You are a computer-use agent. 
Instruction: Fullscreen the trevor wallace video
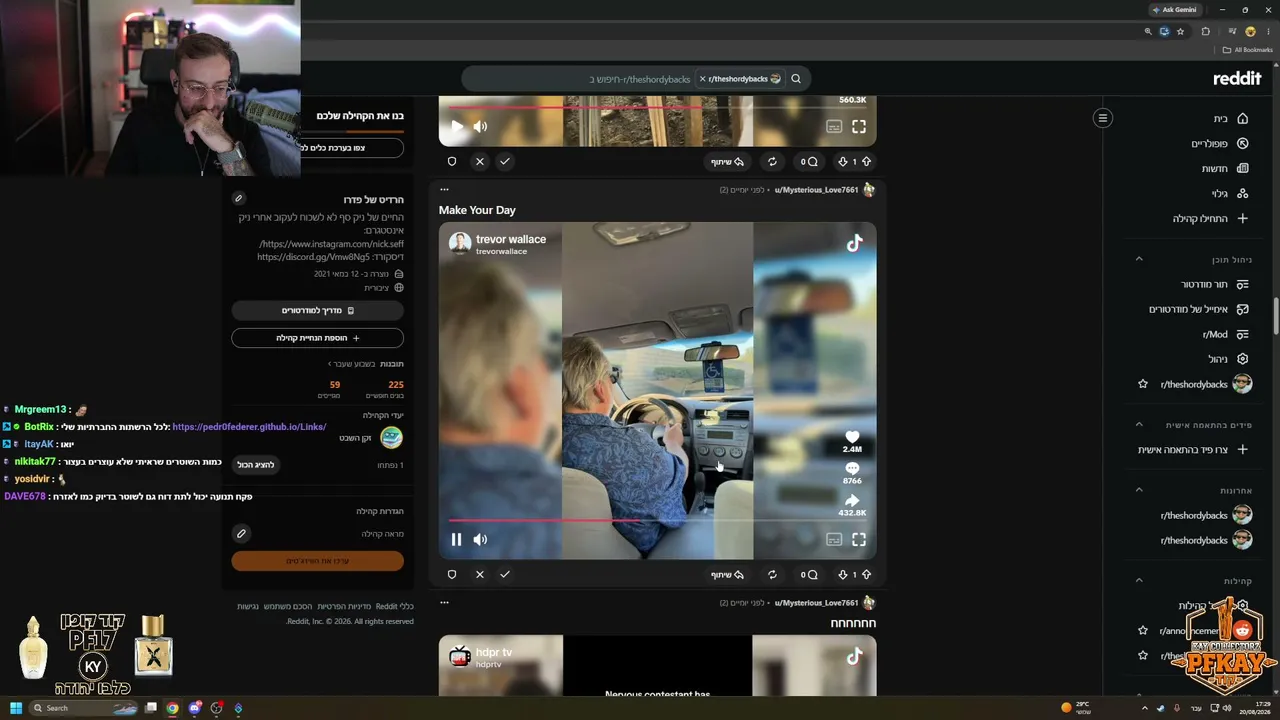pyautogui.click(x=859, y=539)
